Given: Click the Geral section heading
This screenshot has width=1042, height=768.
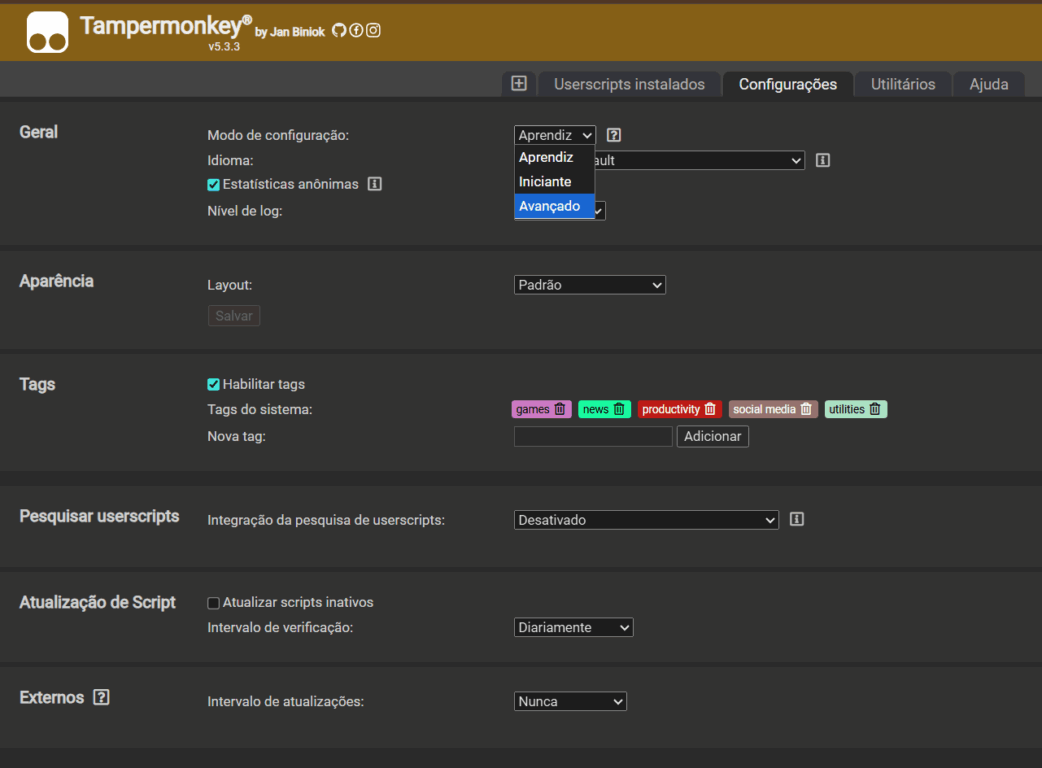Looking at the screenshot, I should [39, 132].
